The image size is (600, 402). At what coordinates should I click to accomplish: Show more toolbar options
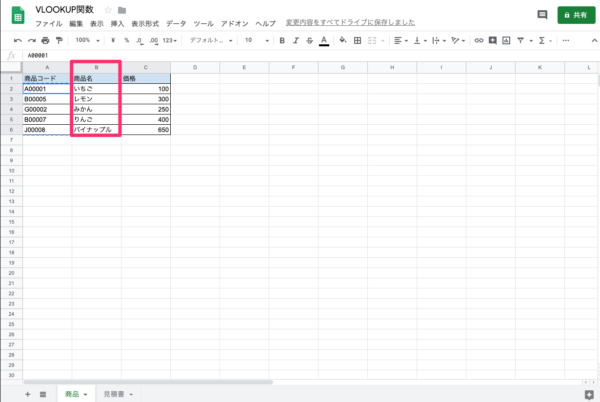tap(566, 41)
